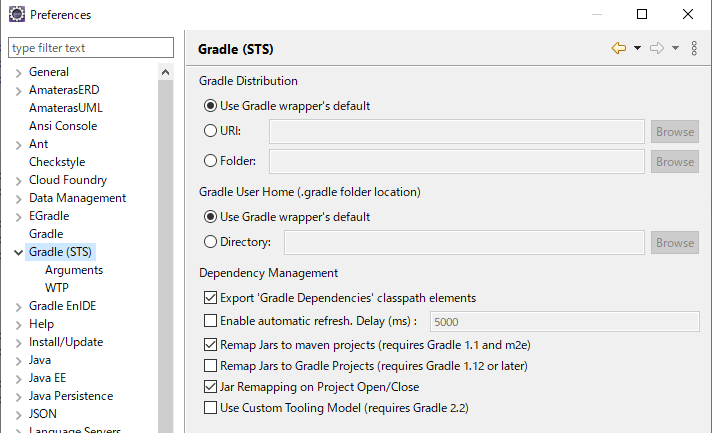Click the back navigation arrow icon

point(618,48)
